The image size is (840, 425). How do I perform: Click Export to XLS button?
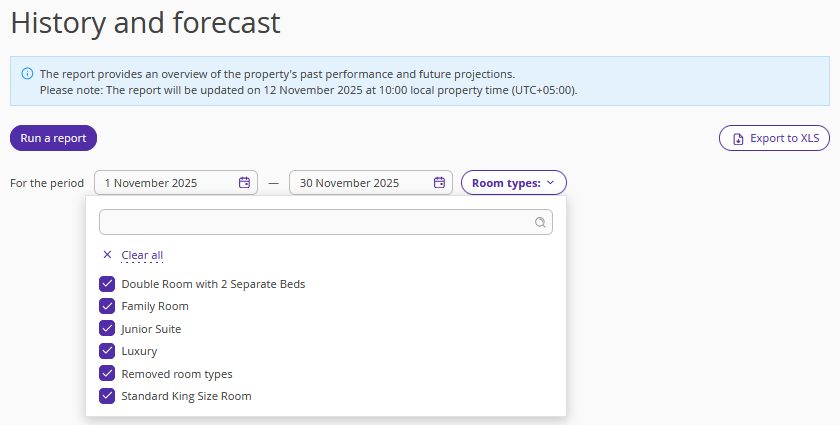(x=774, y=139)
